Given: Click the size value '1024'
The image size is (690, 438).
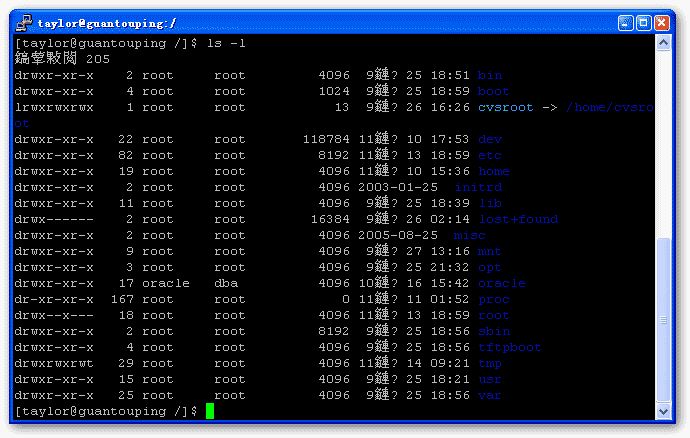Looking at the screenshot, I should 334,92.
